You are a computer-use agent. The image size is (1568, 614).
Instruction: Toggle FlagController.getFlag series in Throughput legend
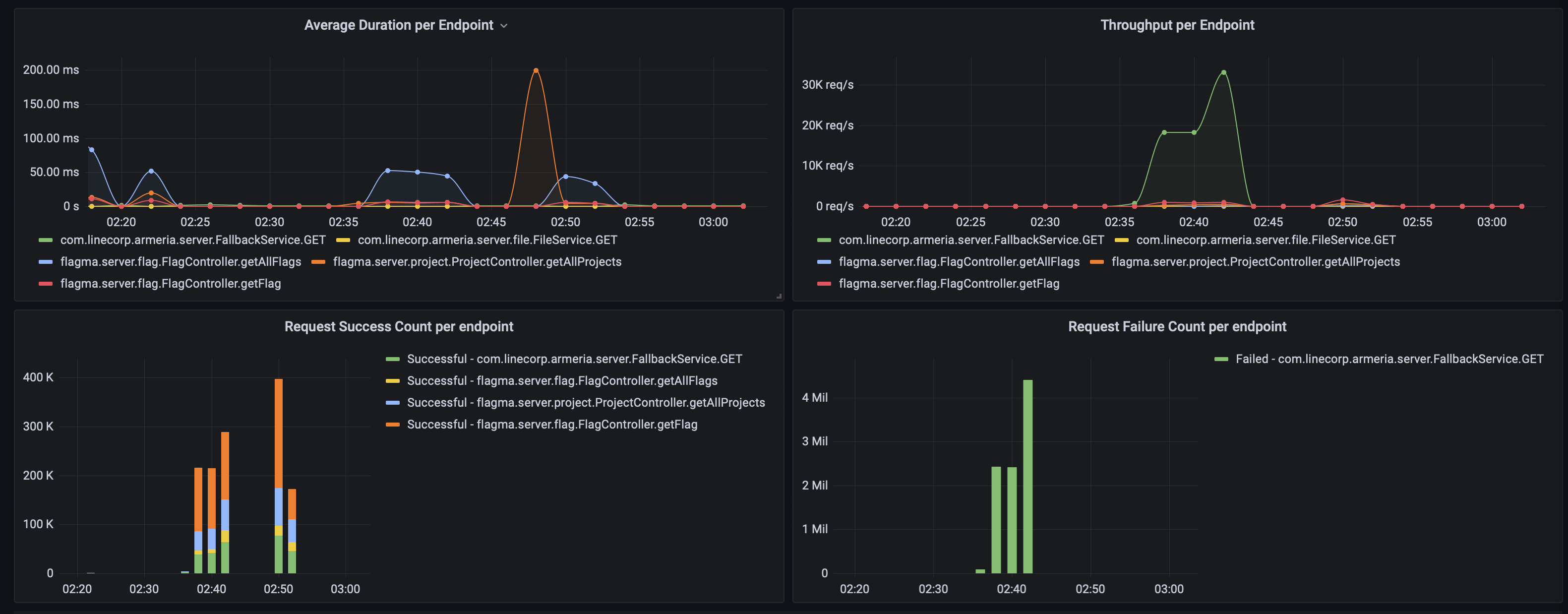pyautogui.click(x=948, y=284)
